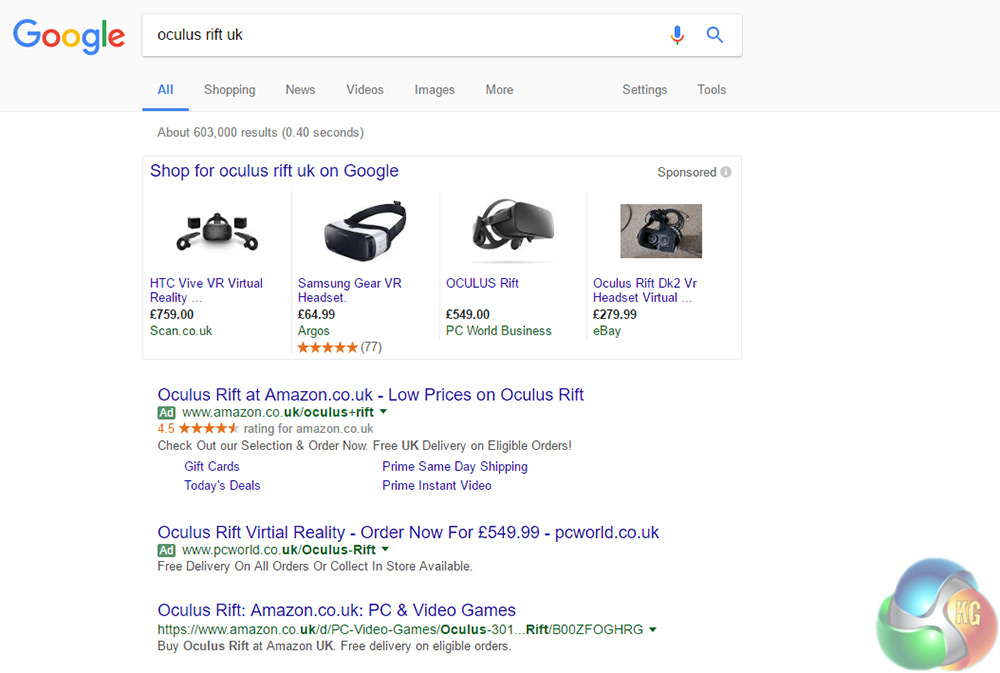Click the Sponsored info icon

(x=726, y=172)
